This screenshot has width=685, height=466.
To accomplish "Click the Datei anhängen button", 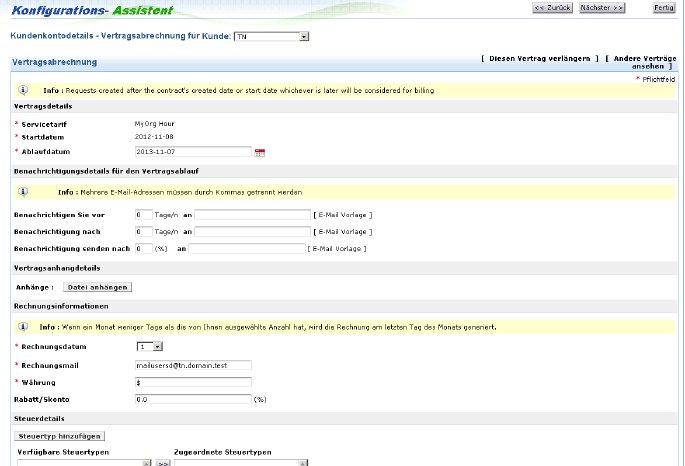I will pos(97,287).
